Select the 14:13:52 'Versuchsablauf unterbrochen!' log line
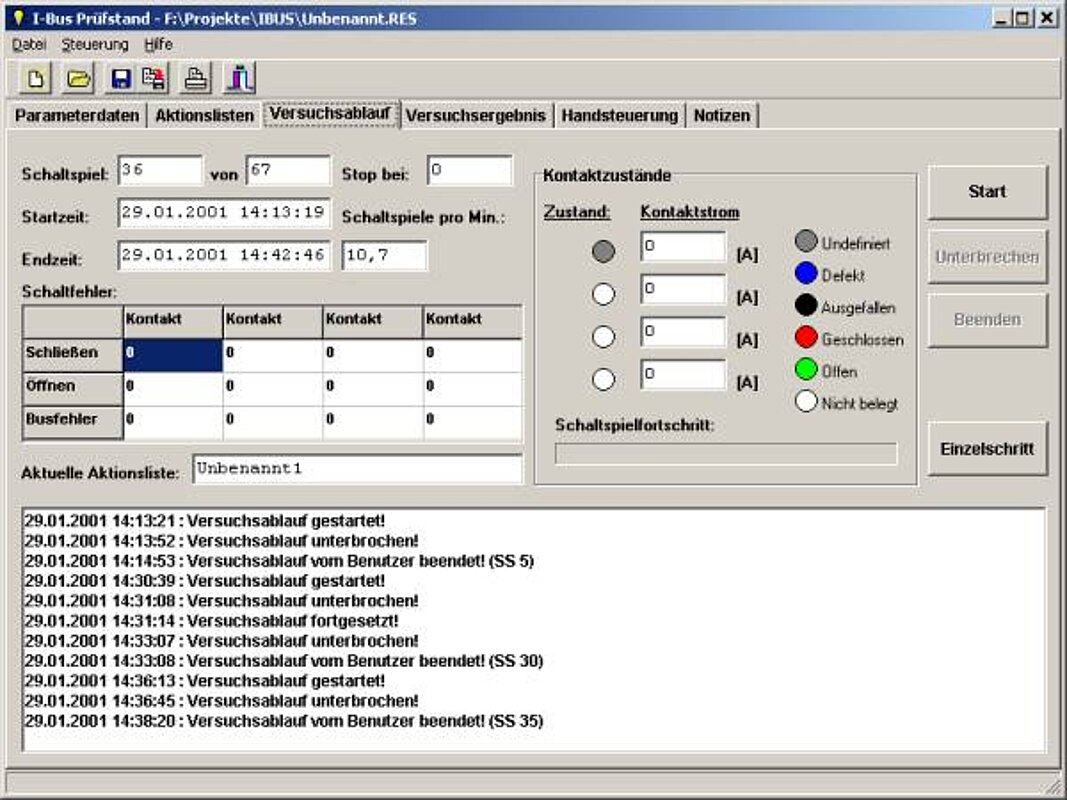1067x800 pixels. (x=222, y=541)
